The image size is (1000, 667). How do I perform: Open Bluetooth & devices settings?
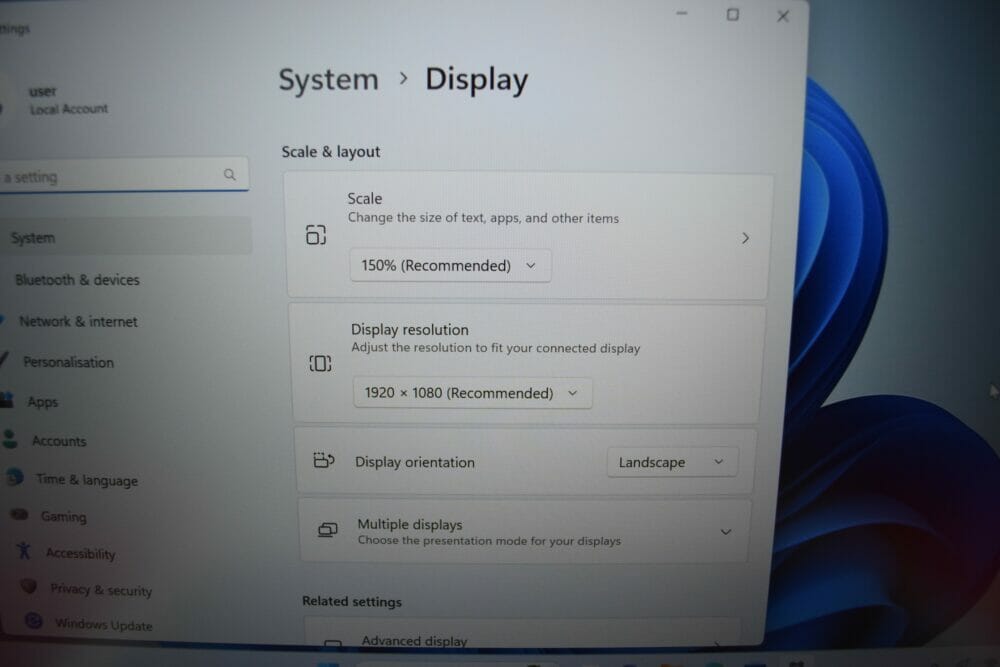click(x=77, y=280)
